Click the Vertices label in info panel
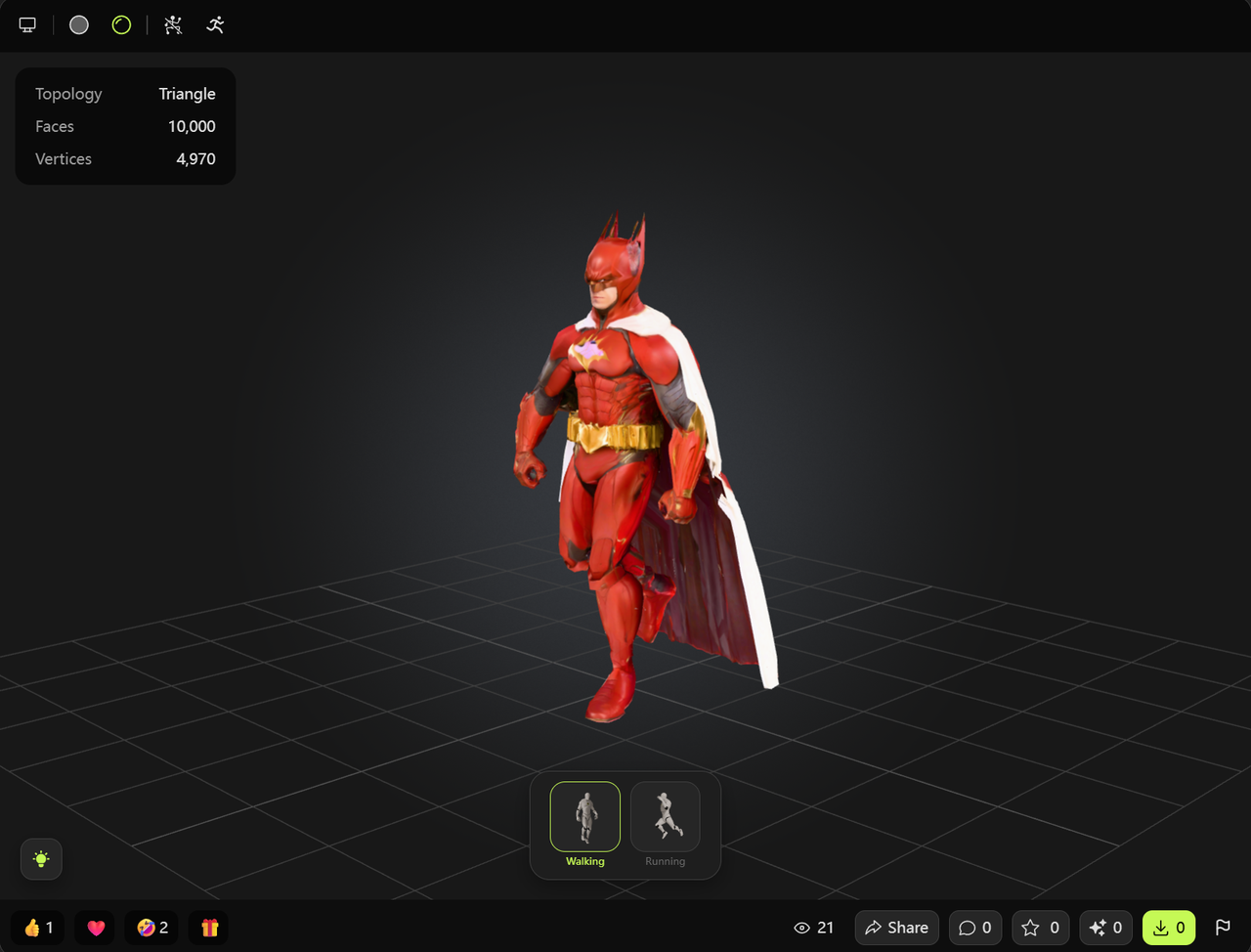1251x952 pixels. click(64, 158)
